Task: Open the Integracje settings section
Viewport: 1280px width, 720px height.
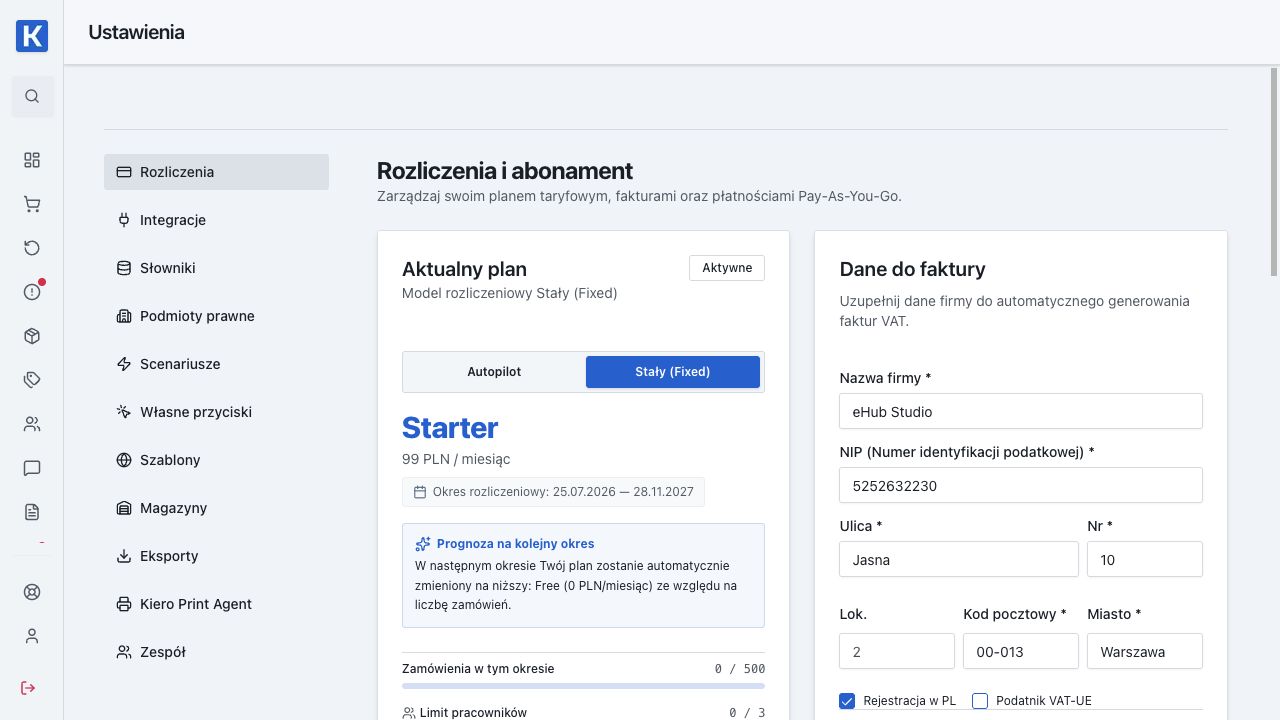Action: [x=216, y=220]
